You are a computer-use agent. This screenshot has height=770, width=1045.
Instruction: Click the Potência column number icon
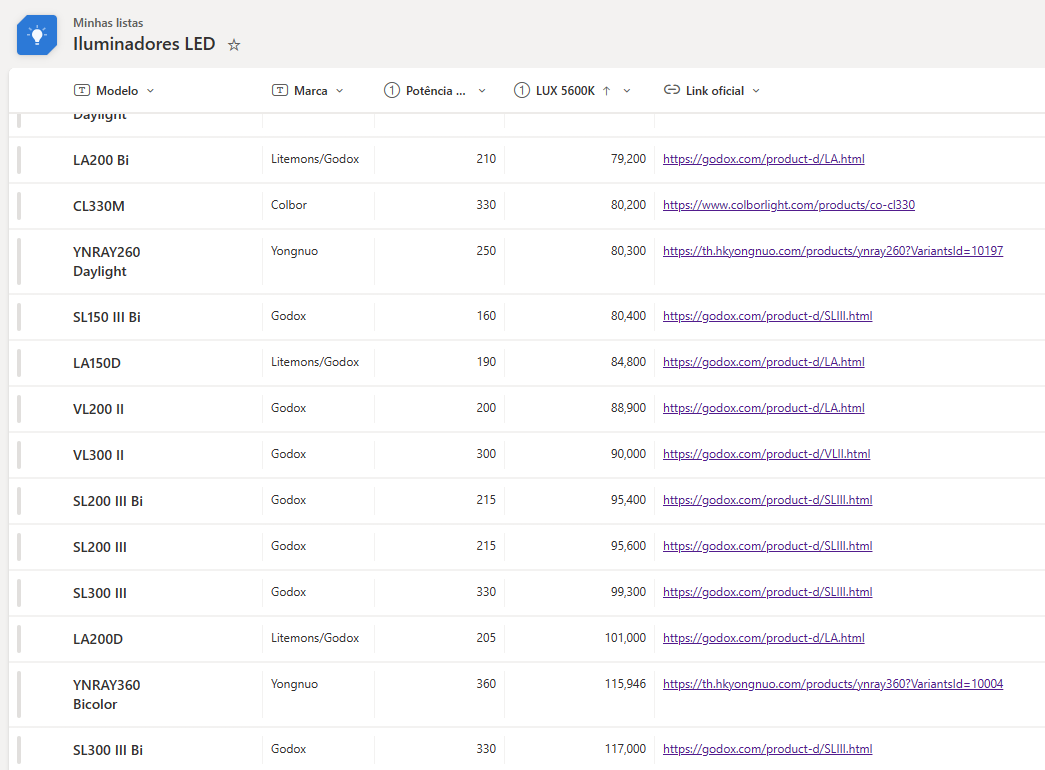click(392, 90)
